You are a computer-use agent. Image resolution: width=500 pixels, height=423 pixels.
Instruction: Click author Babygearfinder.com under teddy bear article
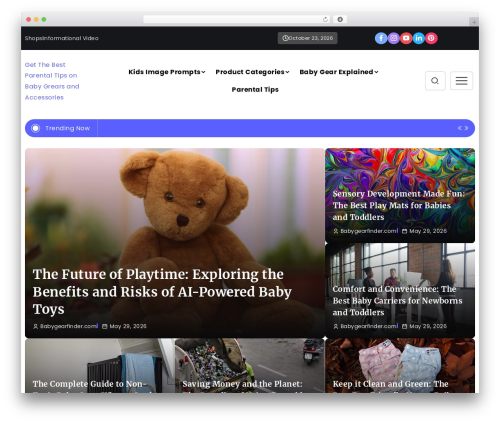point(69,326)
